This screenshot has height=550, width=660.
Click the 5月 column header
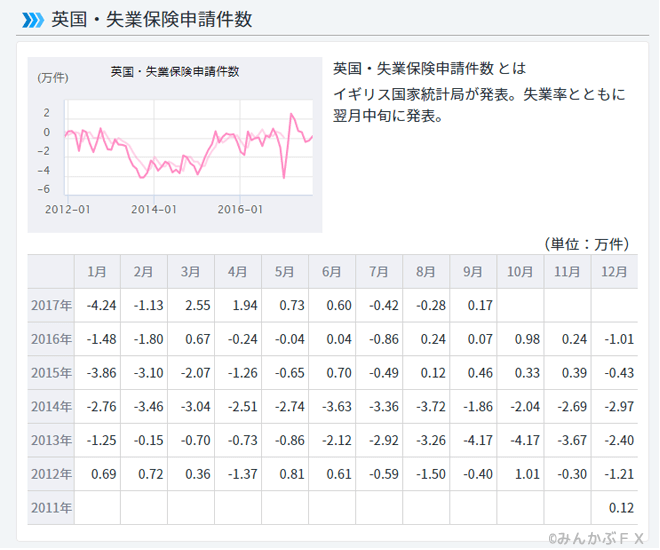pos(285,271)
